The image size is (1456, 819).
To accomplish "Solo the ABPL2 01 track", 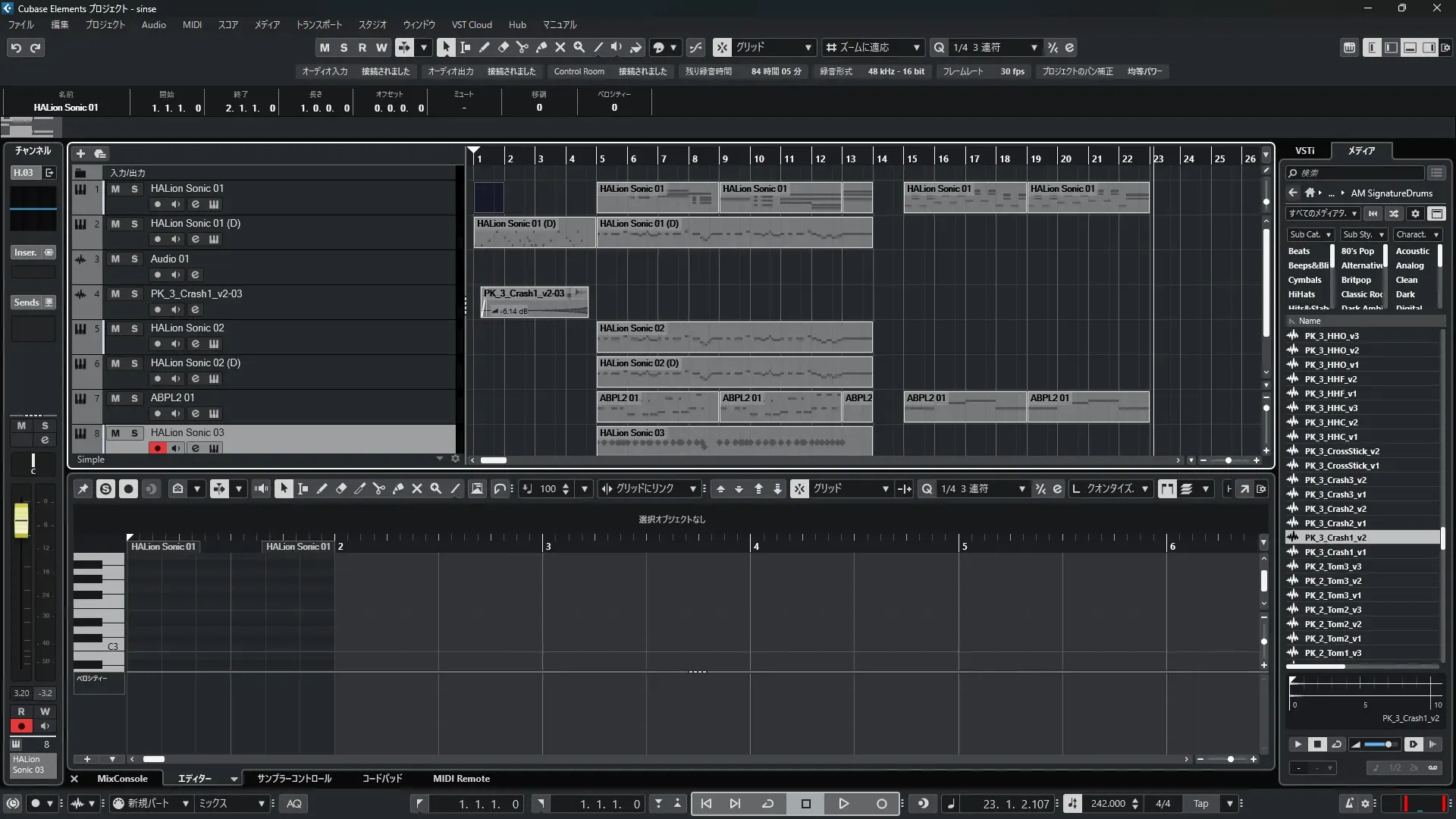I will coord(134,398).
